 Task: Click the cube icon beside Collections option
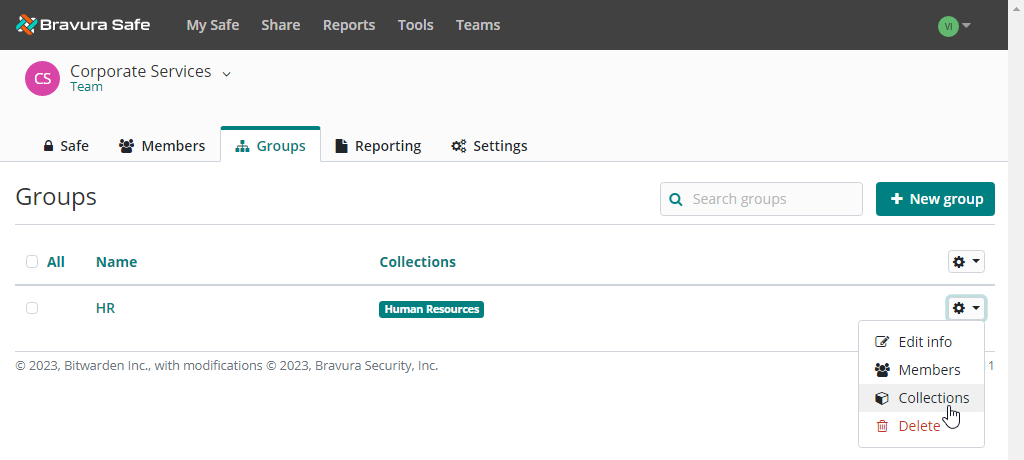coord(882,398)
